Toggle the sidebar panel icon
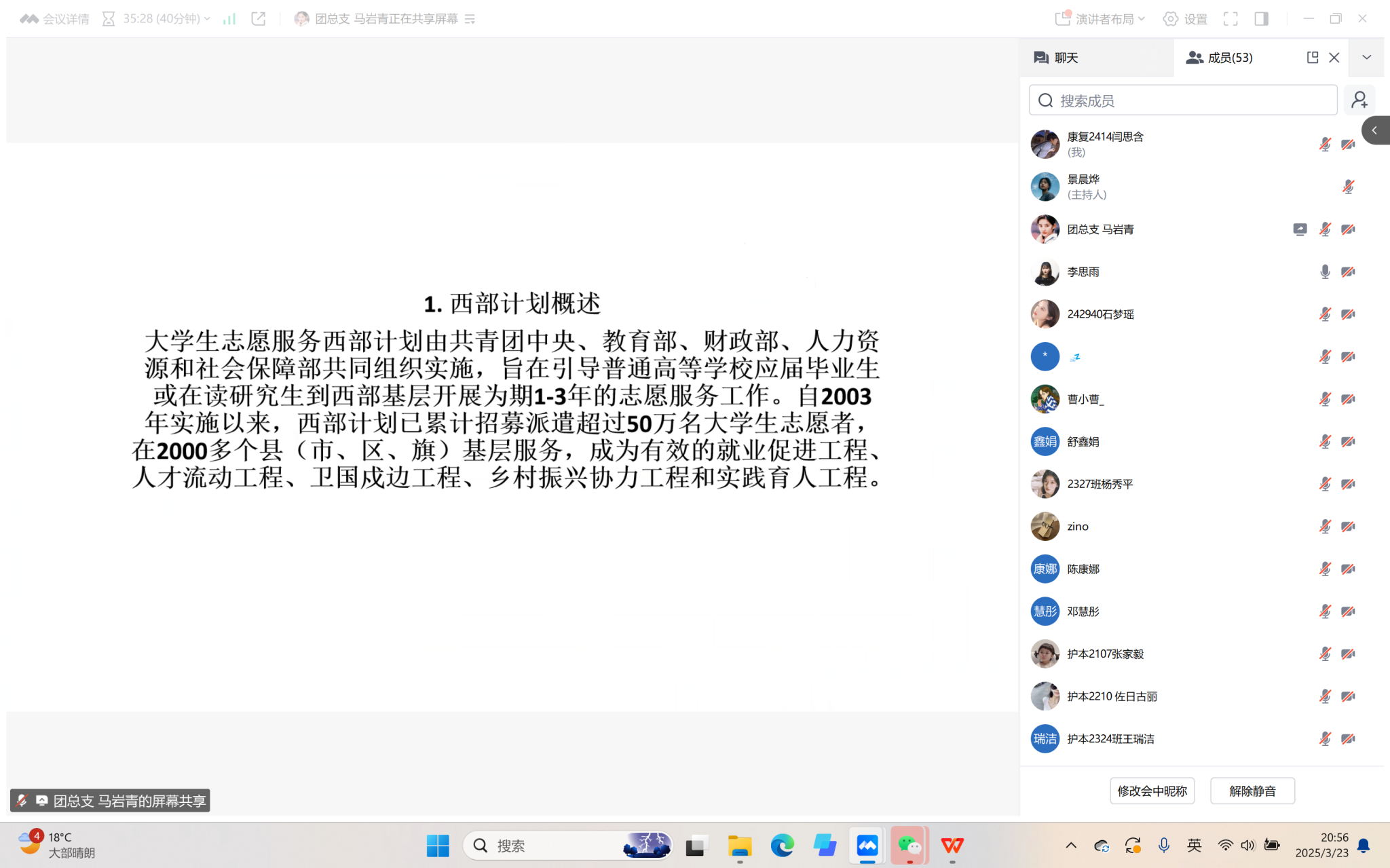 click(1261, 19)
